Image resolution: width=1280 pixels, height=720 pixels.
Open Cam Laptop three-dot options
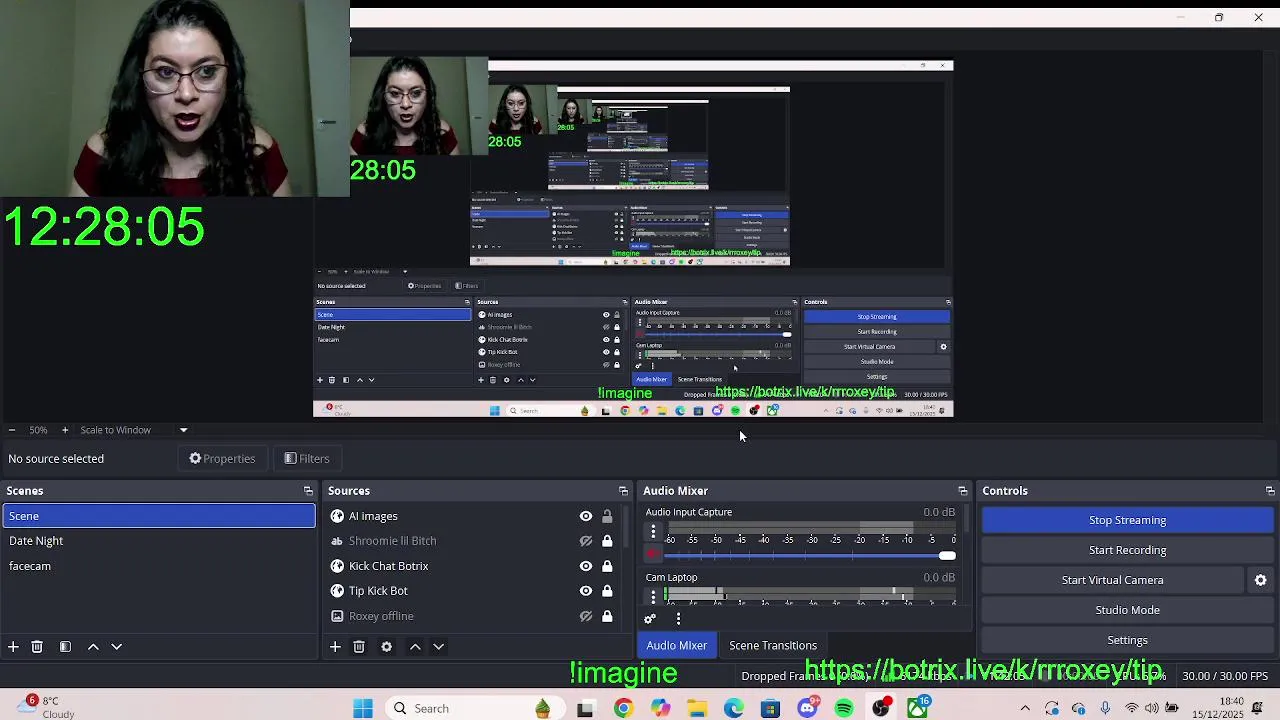(x=653, y=596)
